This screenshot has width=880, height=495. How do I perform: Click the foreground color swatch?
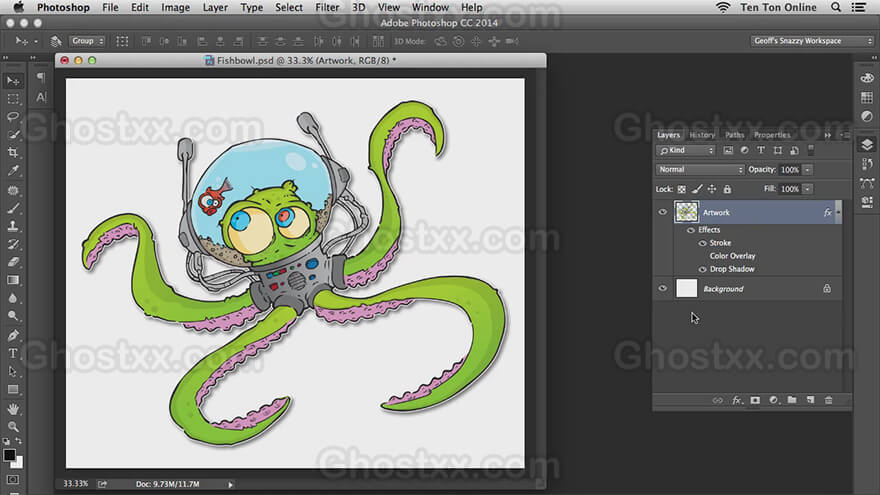(x=9, y=455)
